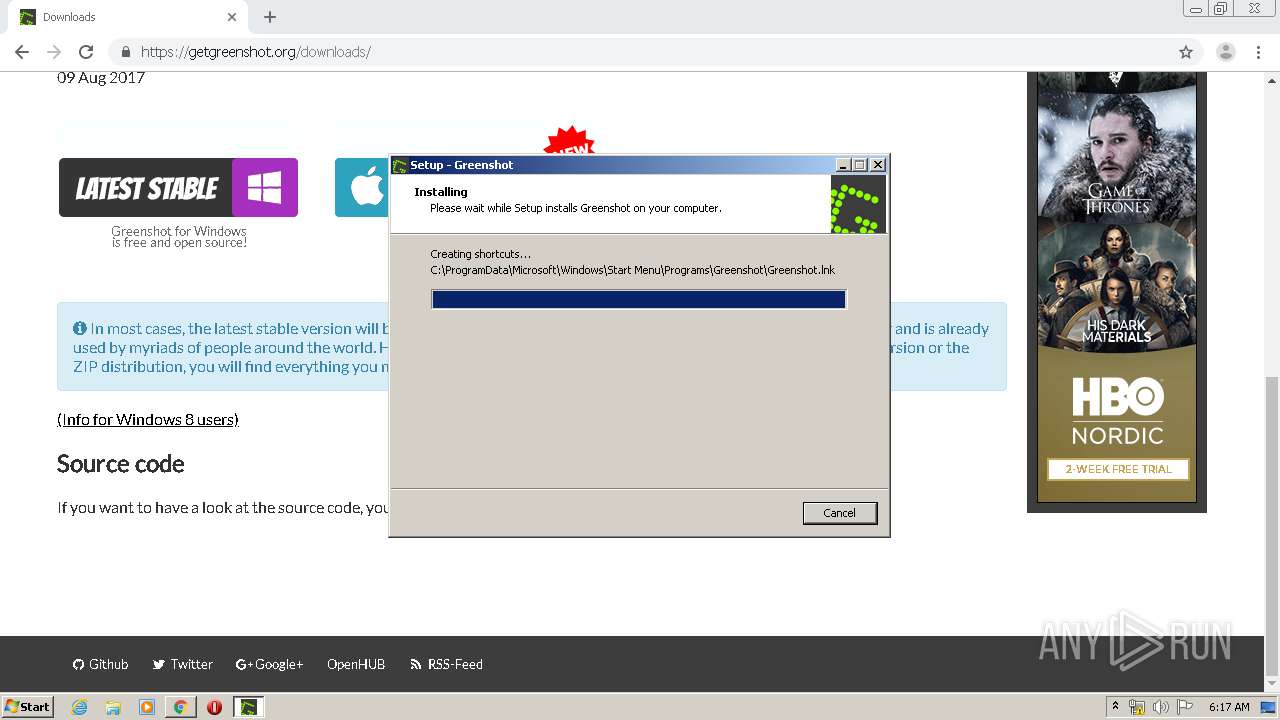Select the Greenshot Setup taskbar item
The width and height of the screenshot is (1280, 720).
click(249, 707)
